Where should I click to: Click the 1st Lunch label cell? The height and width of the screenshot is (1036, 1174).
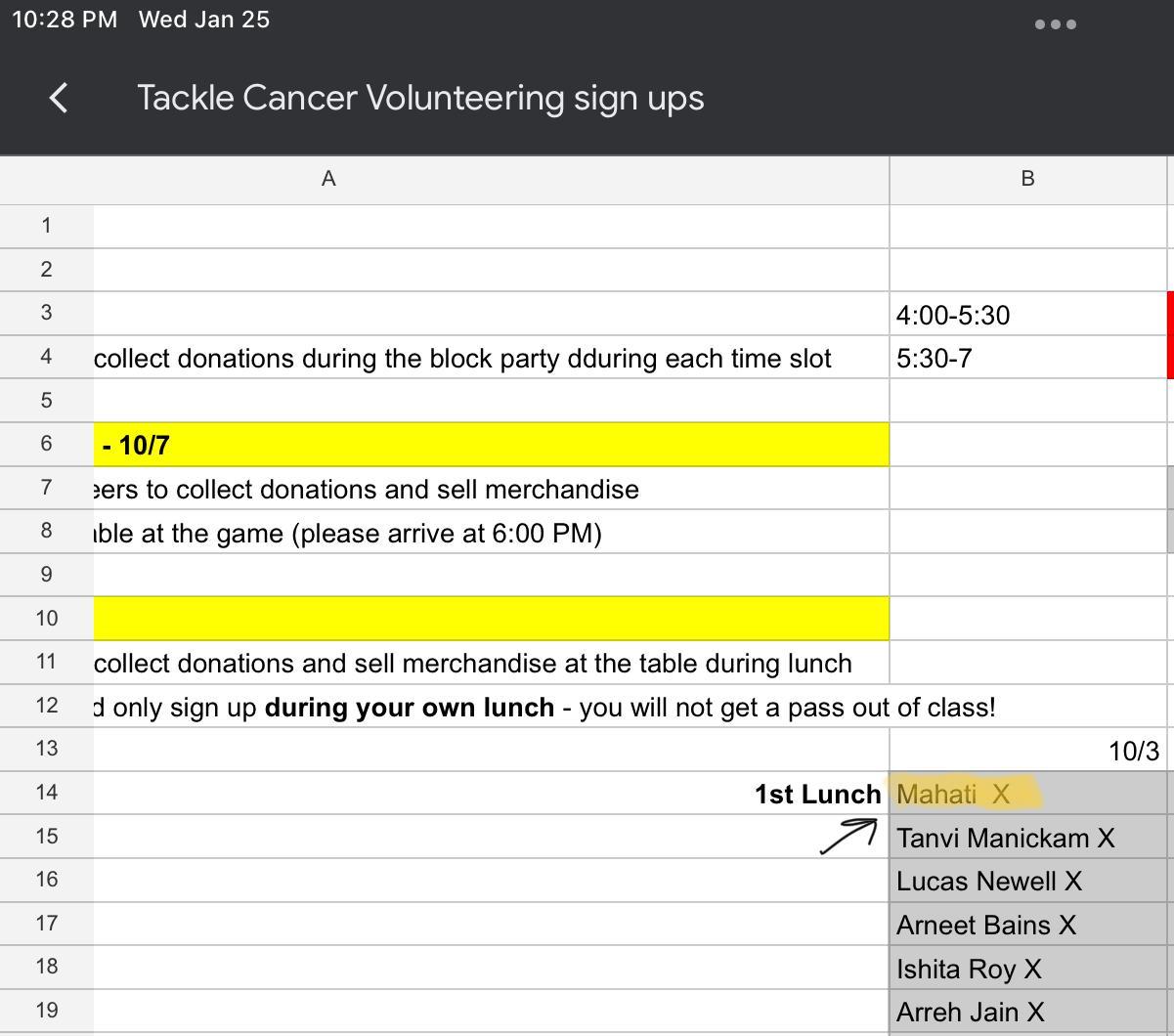(489, 794)
